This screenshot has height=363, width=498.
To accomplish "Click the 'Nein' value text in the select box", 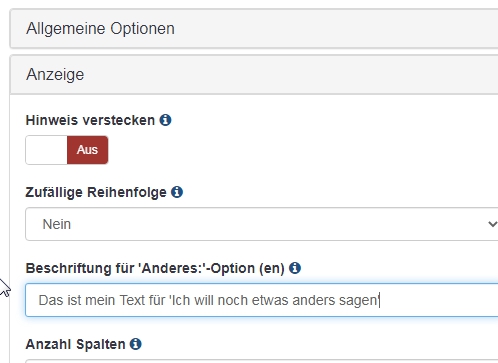I will point(57,224).
